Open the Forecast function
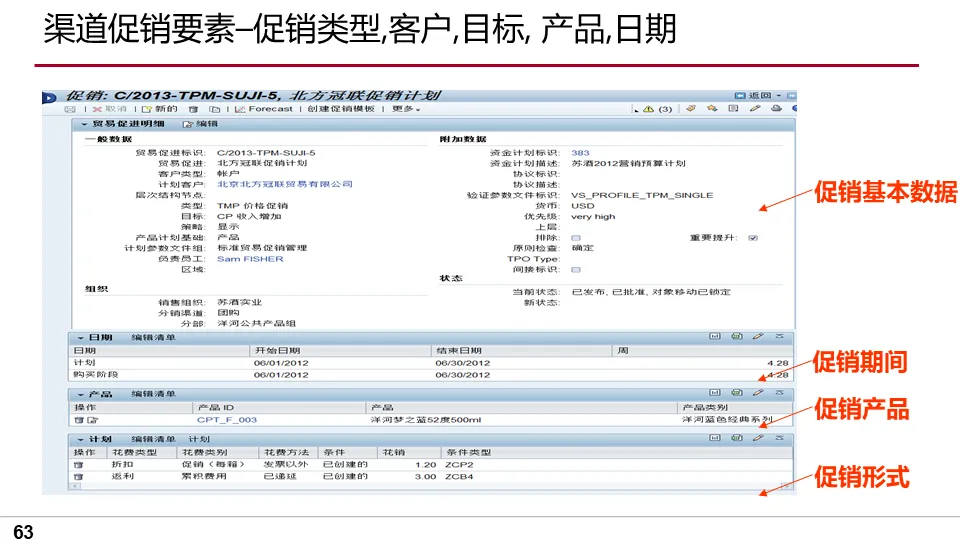 (x=264, y=109)
